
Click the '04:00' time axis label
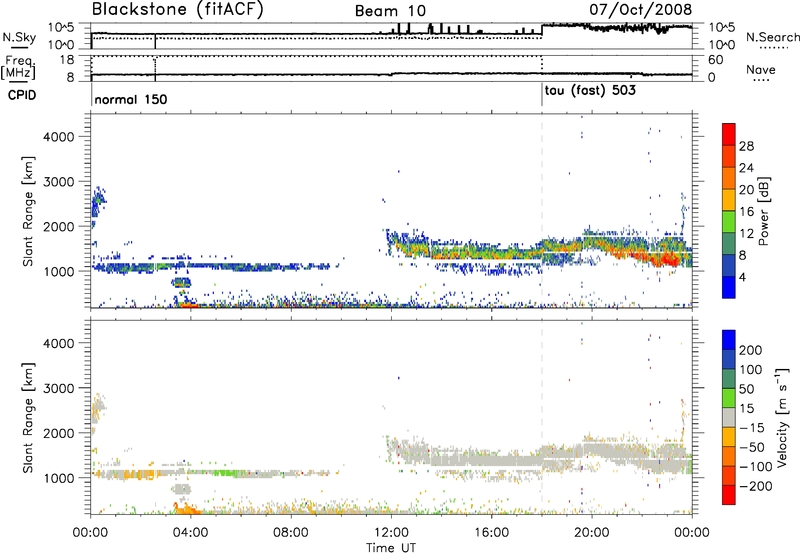point(190,533)
